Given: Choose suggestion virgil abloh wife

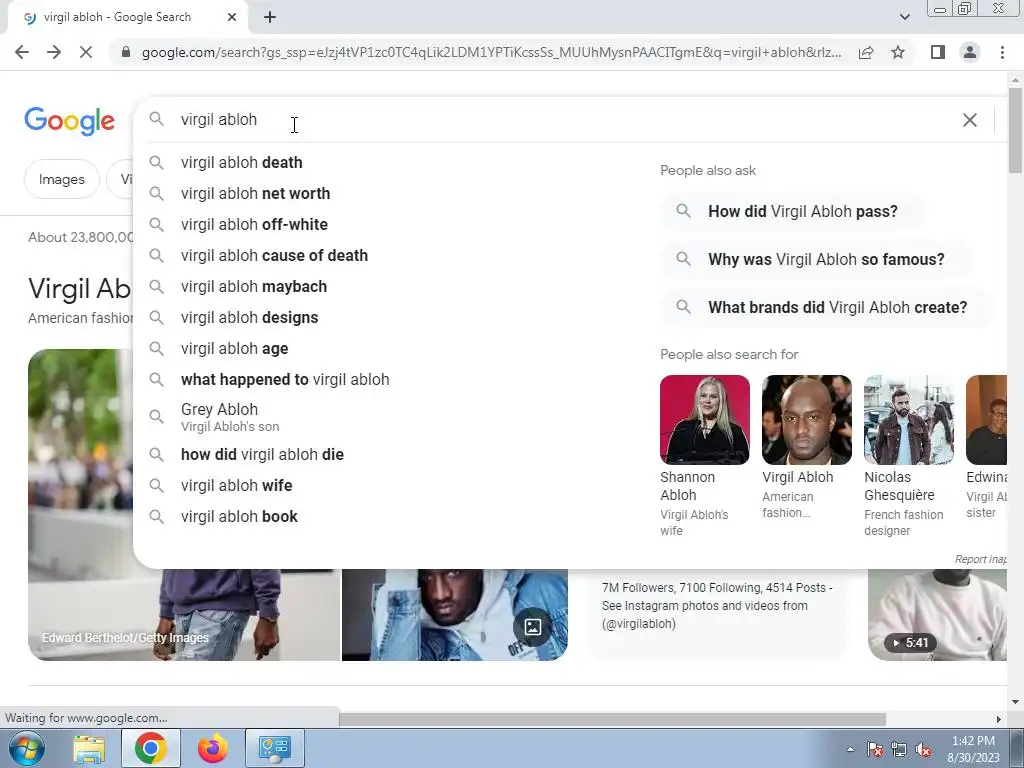Looking at the screenshot, I should click(236, 485).
